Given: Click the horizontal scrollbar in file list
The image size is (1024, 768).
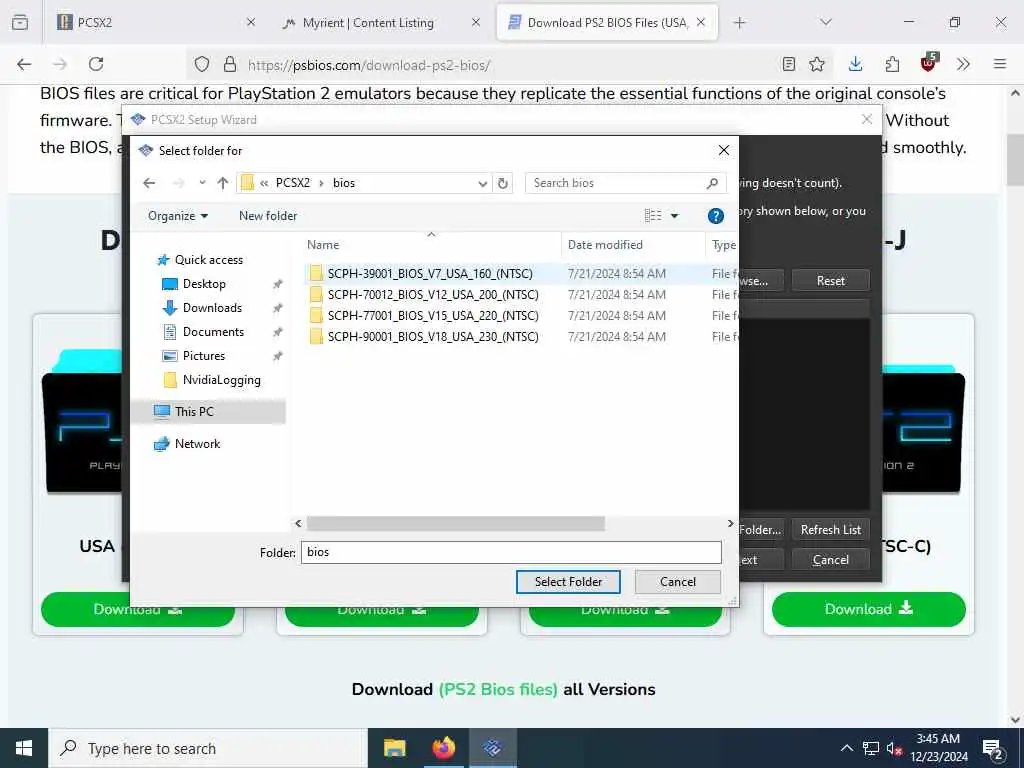Looking at the screenshot, I should click(x=455, y=524).
